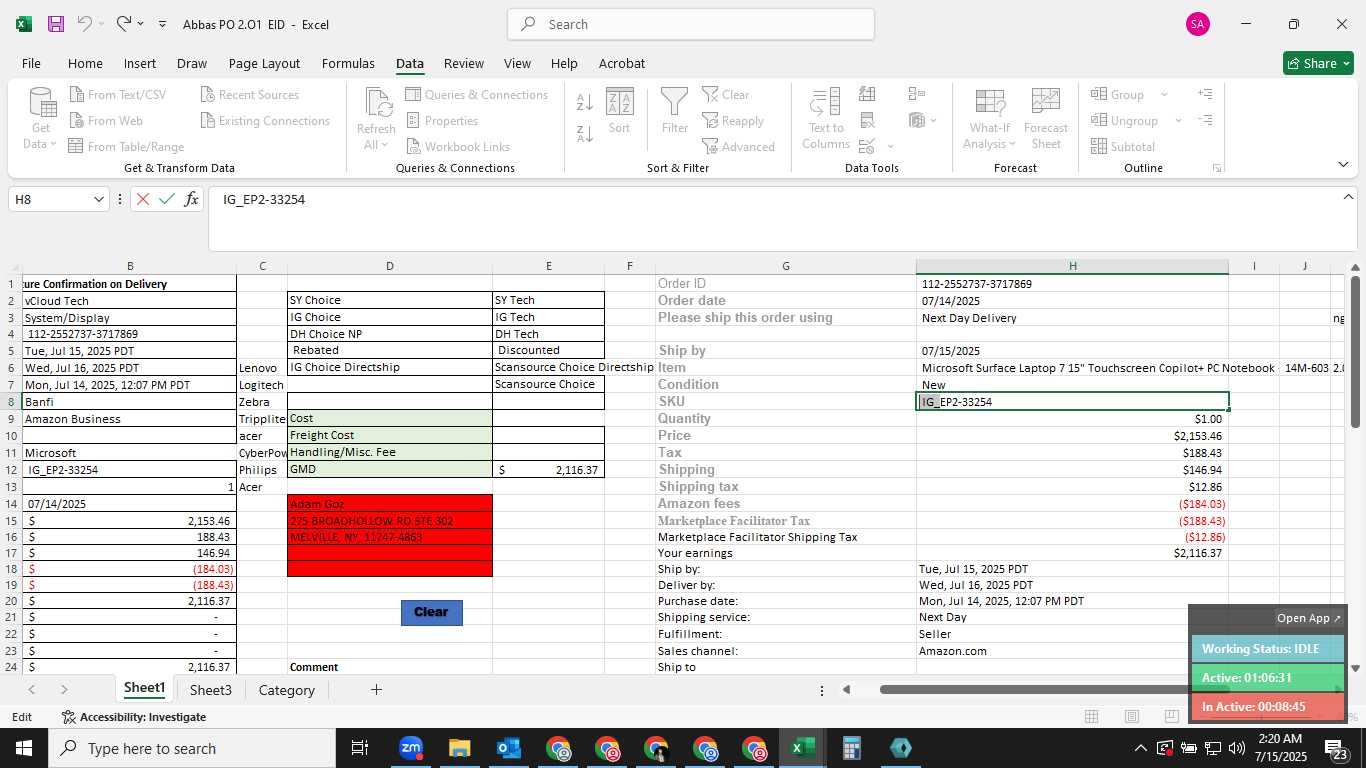This screenshot has height=768, width=1366.
Task: Click Accessibility: Investigate in status bar
Action: tap(134, 717)
